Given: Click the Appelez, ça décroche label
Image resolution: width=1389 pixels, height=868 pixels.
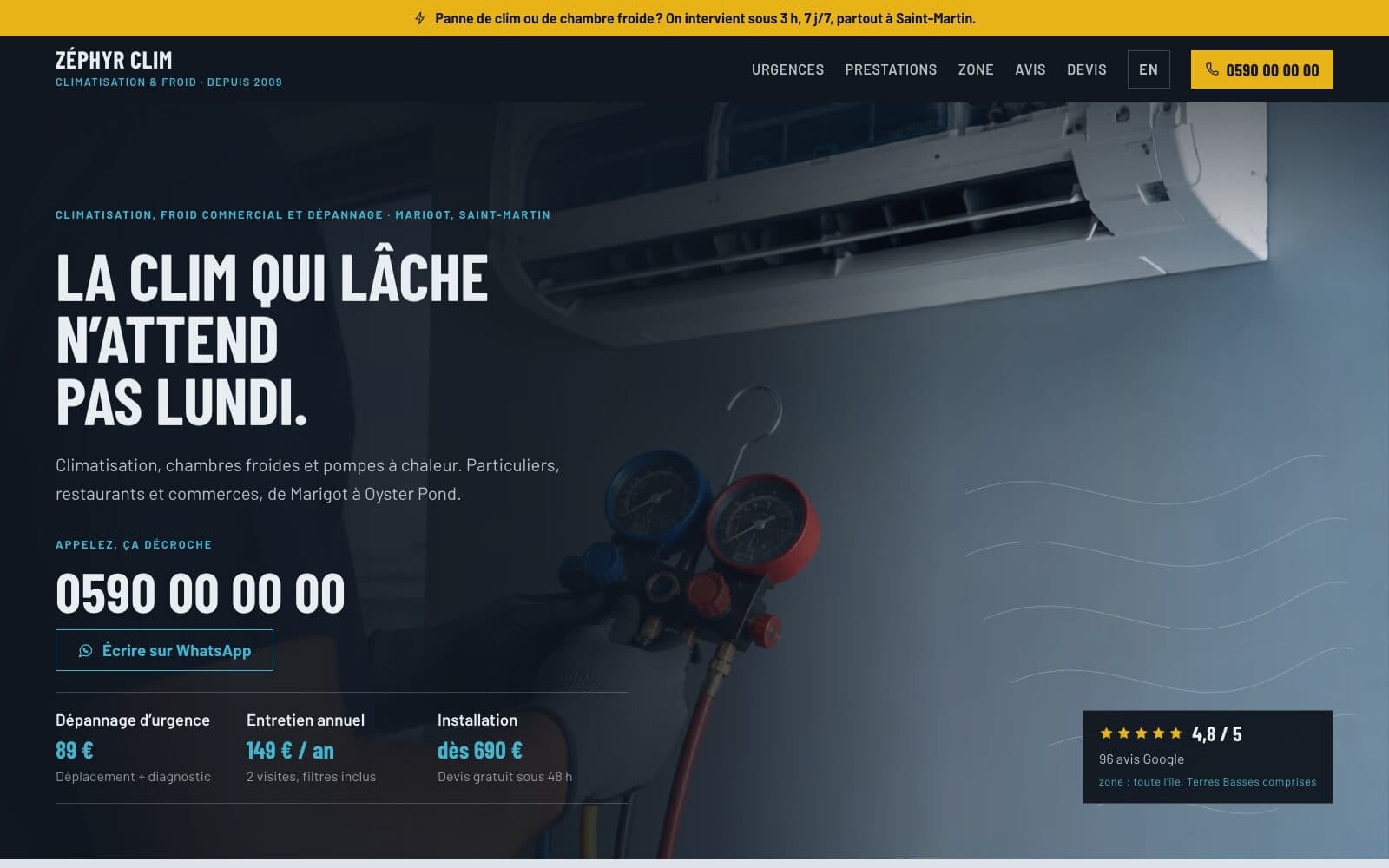Looking at the screenshot, I should coord(134,544).
